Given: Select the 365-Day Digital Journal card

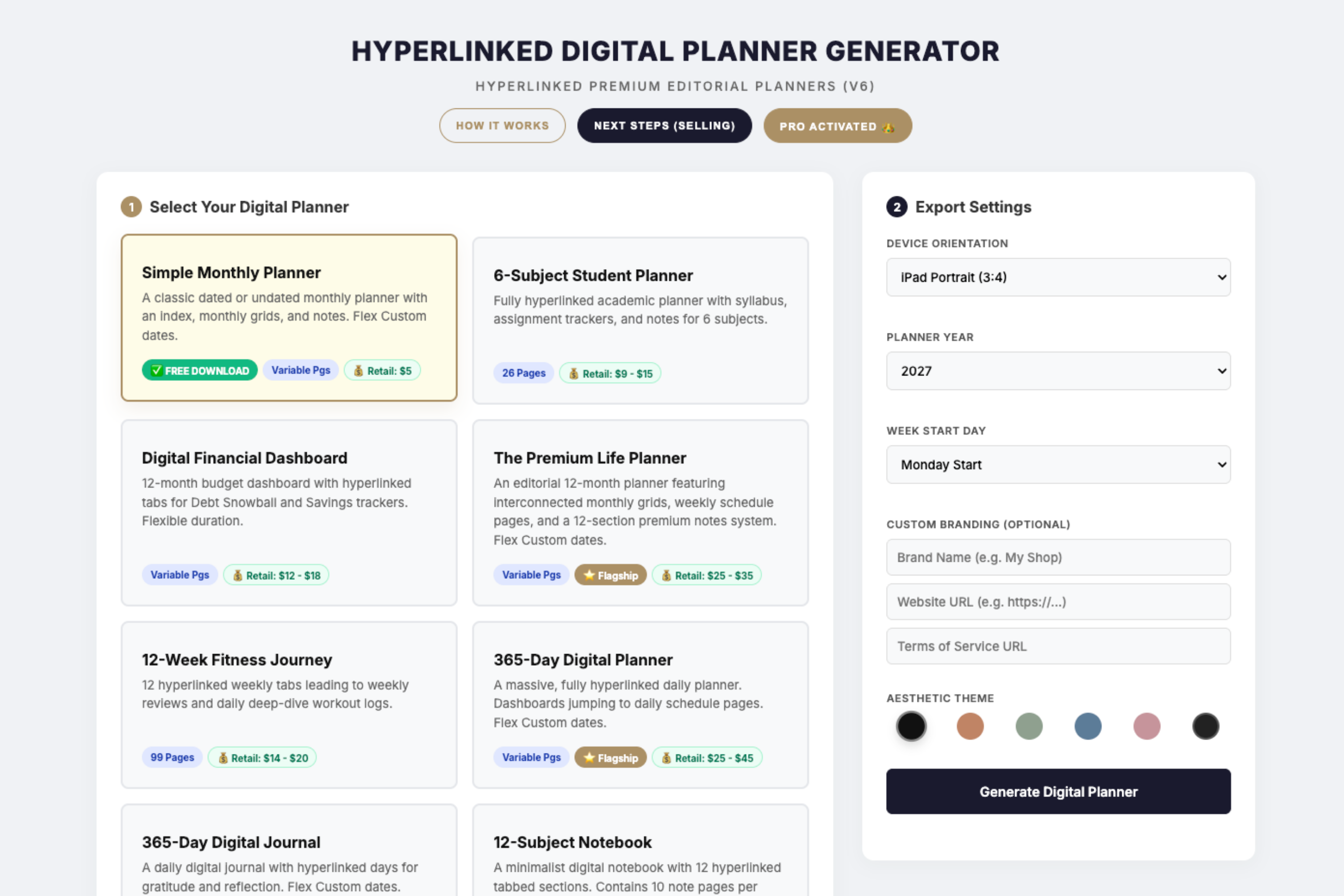Looking at the screenshot, I should (289, 850).
